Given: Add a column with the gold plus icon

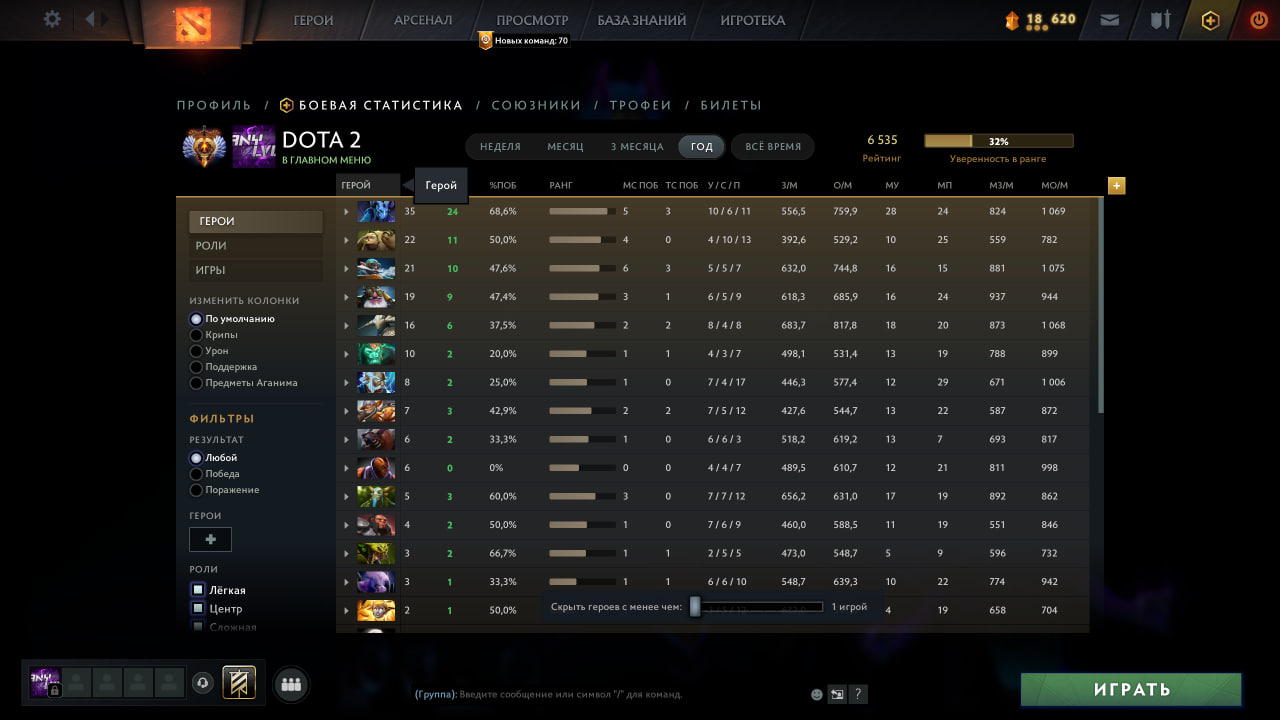Looking at the screenshot, I should coord(1116,185).
